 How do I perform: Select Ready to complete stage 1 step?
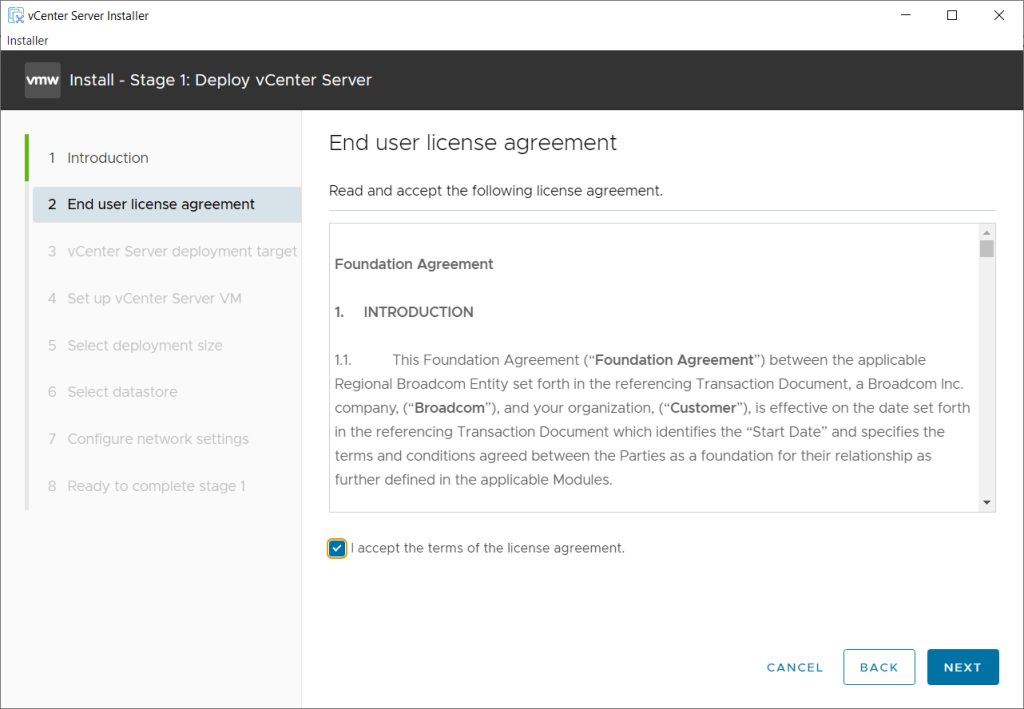tap(156, 486)
